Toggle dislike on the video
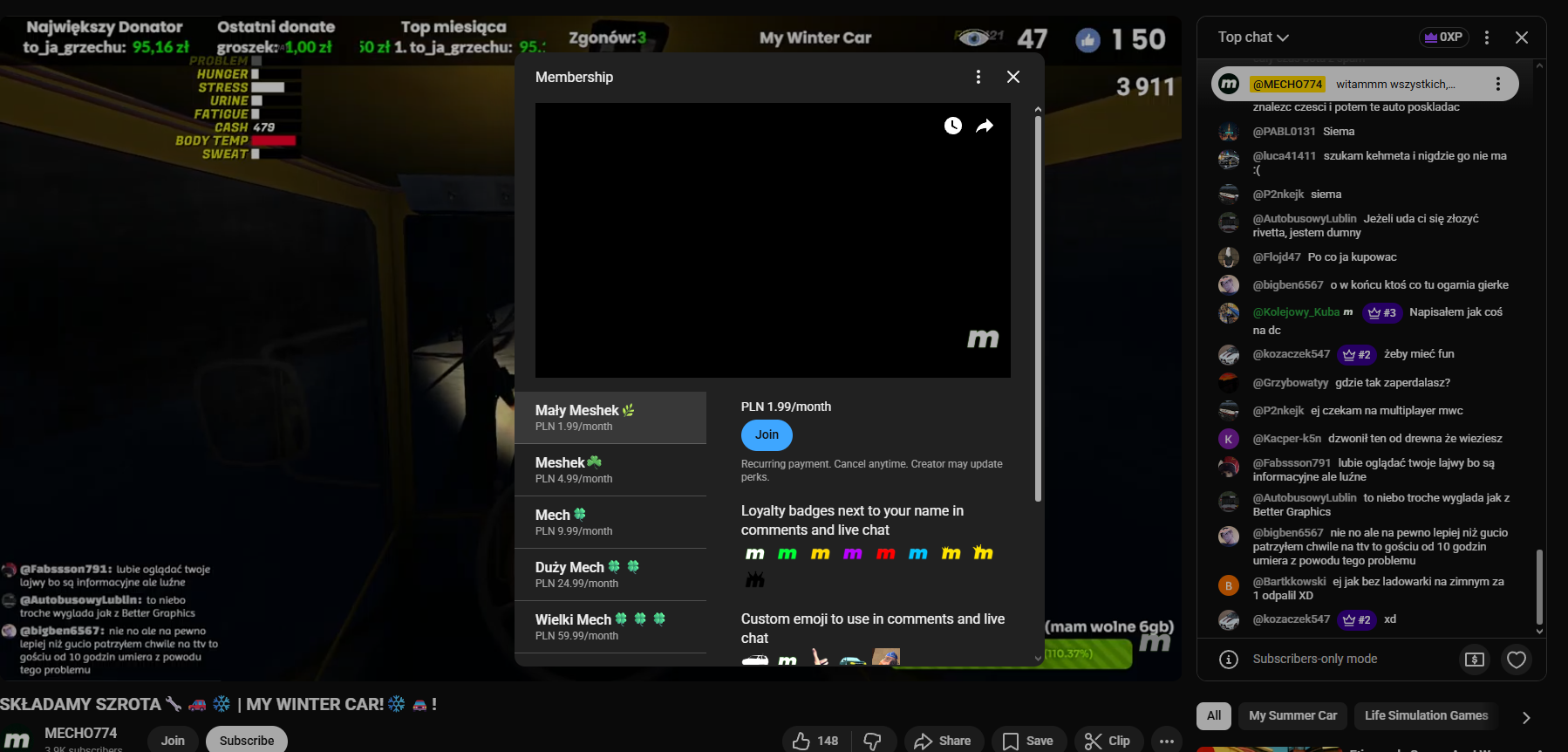1568x752 pixels. [x=872, y=741]
